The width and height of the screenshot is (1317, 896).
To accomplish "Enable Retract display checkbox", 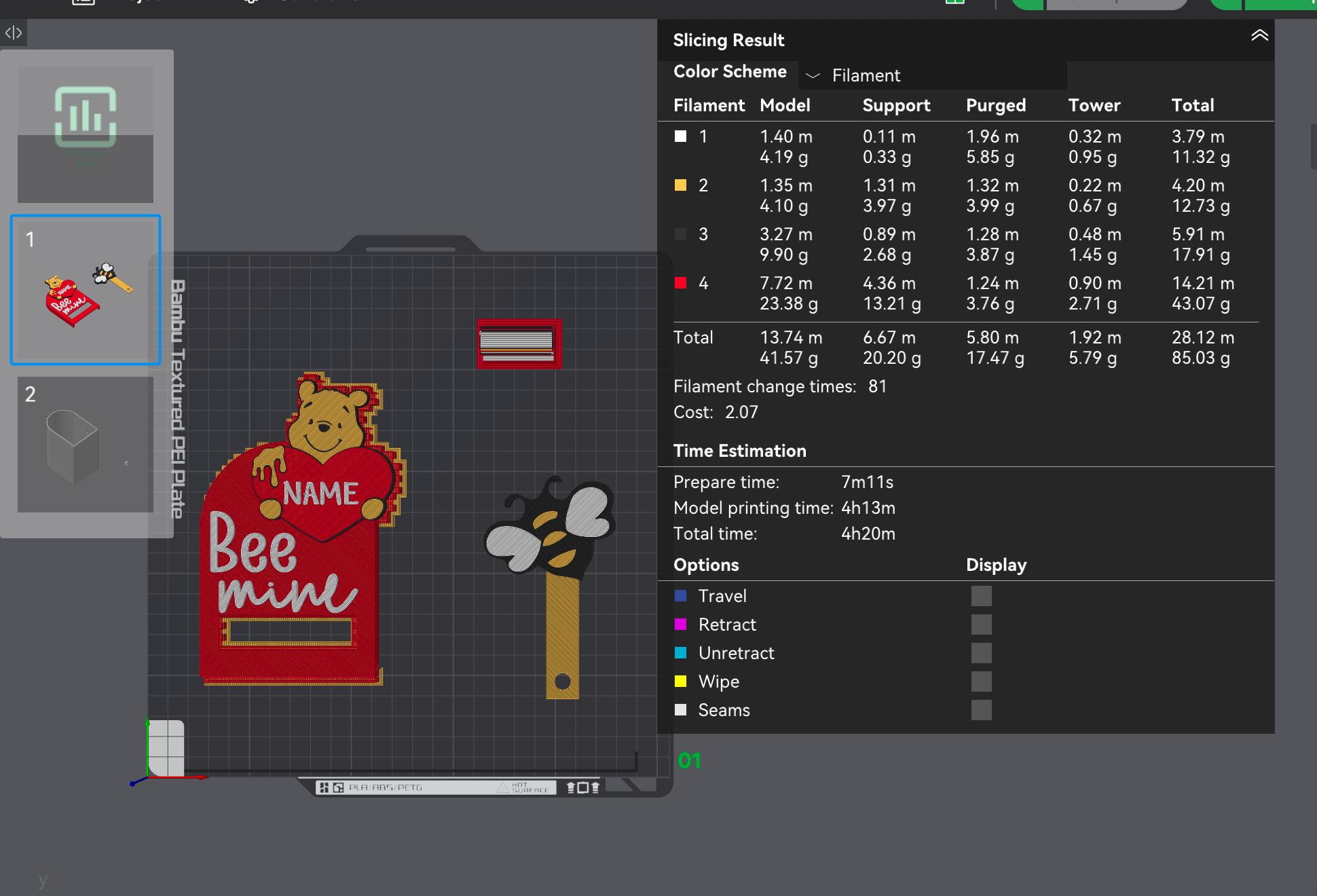I will click(x=981, y=624).
